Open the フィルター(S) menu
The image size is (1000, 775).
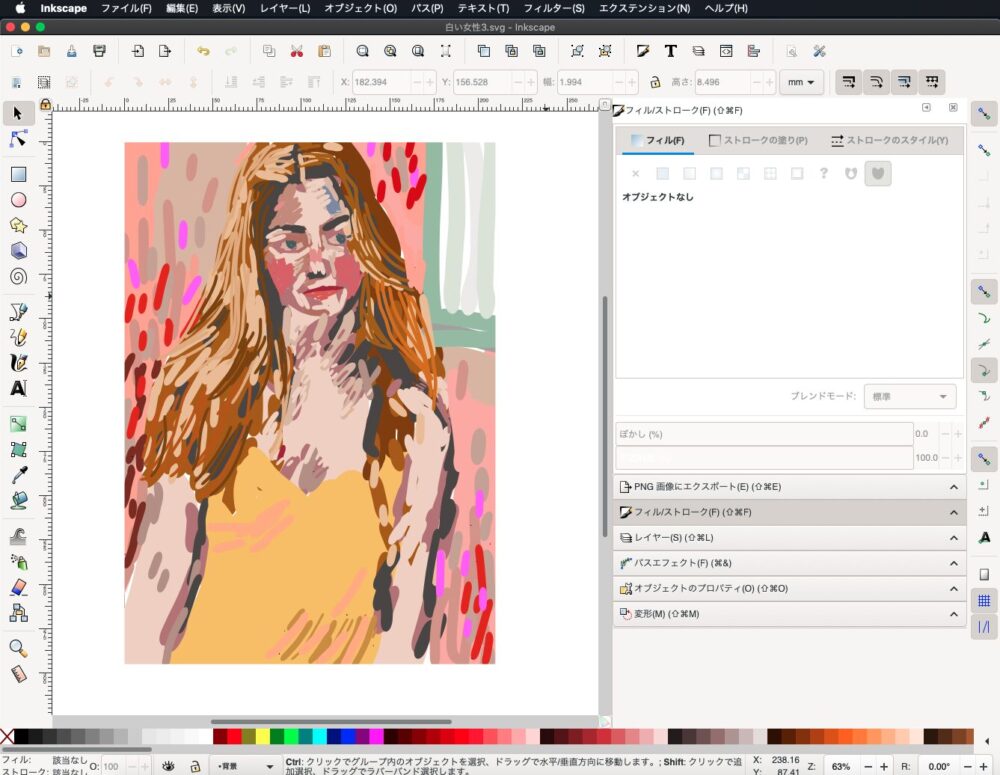[555, 8]
